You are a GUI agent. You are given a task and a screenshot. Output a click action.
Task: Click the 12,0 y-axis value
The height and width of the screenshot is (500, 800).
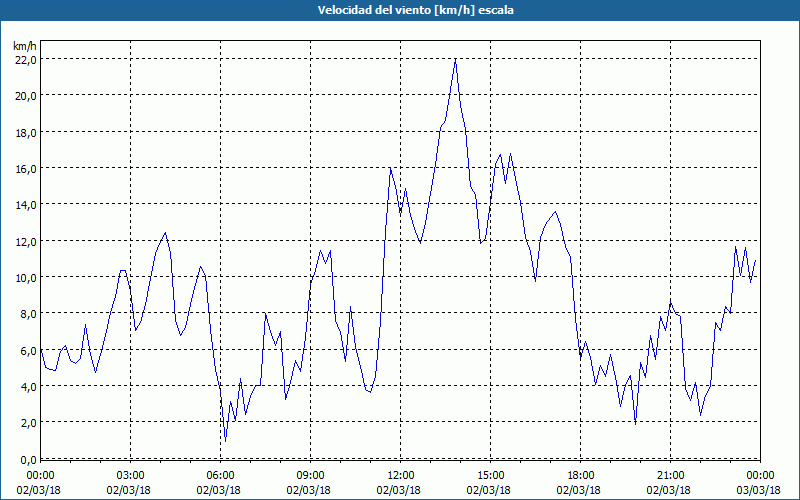25,241
